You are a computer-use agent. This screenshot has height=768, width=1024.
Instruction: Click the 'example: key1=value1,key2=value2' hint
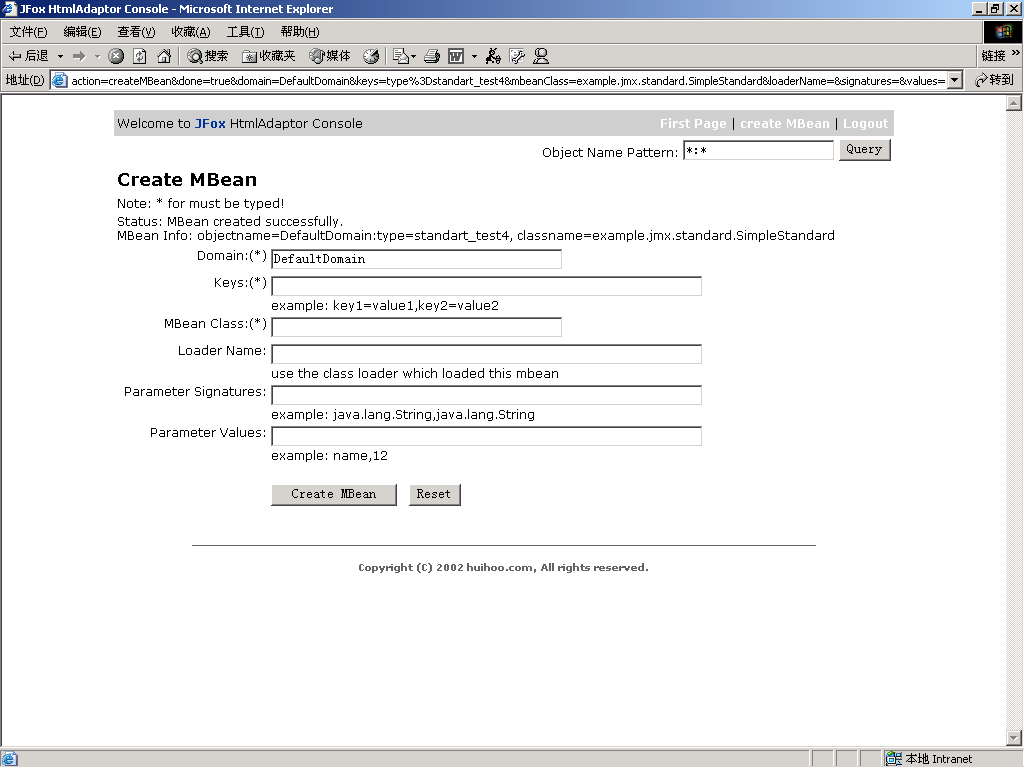(x=385, y=306)
